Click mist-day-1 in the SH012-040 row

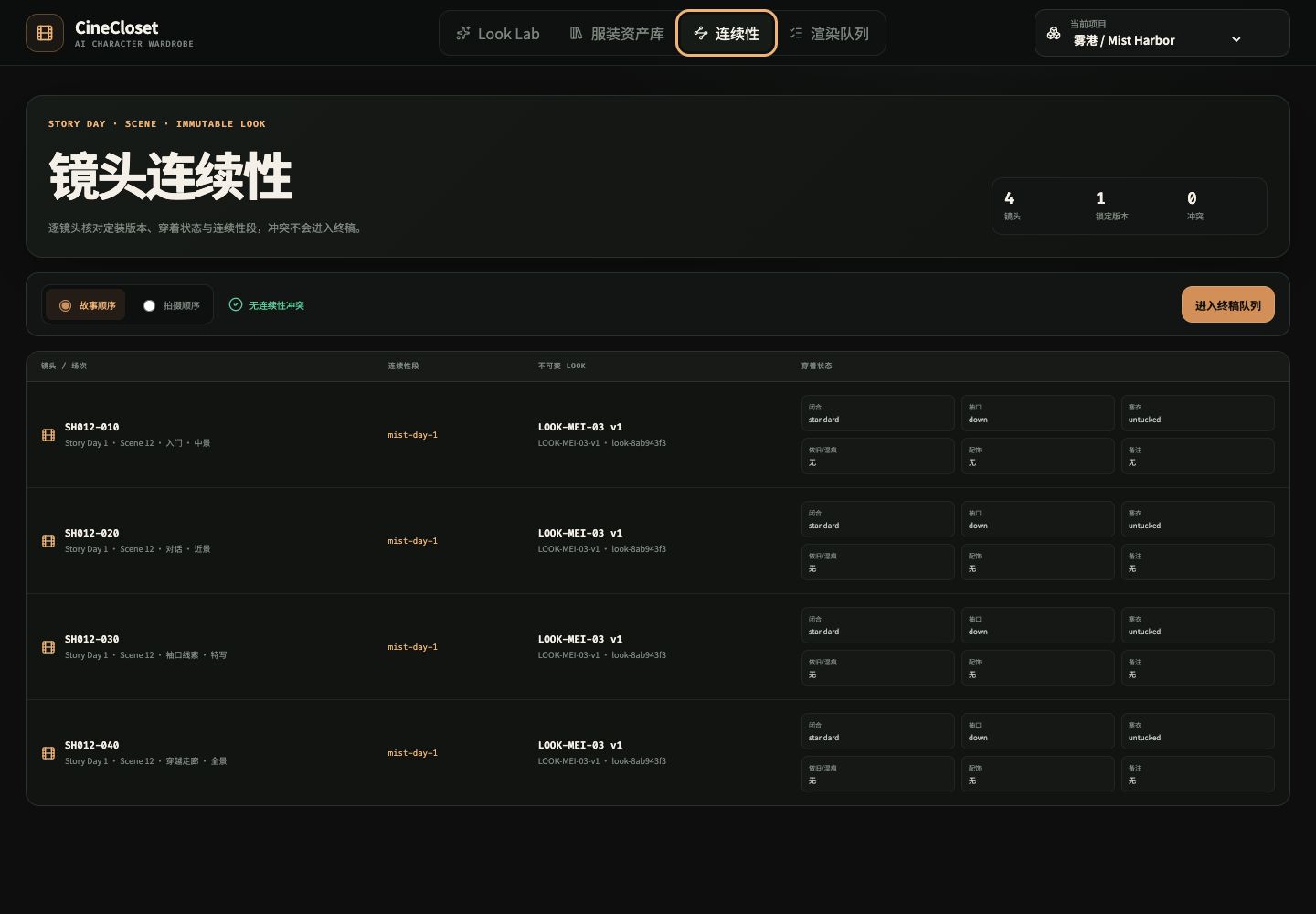(412, 753)
